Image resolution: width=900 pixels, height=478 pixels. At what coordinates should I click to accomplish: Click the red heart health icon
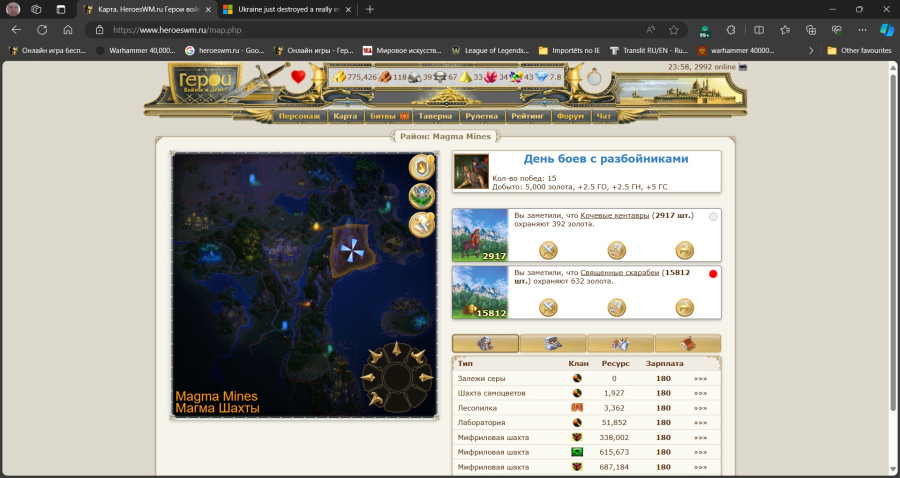click(x=298, y=77)
